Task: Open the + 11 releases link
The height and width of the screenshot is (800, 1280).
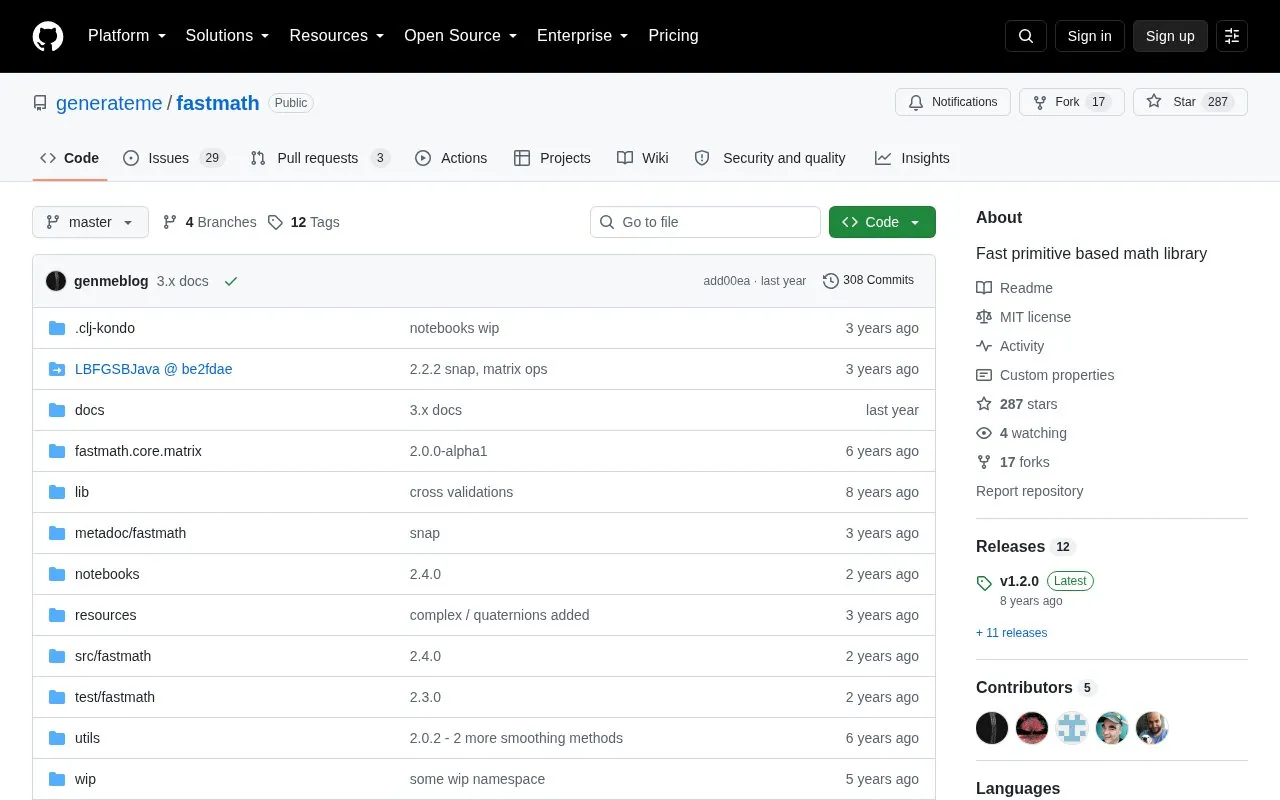Action: (1011, 633)
